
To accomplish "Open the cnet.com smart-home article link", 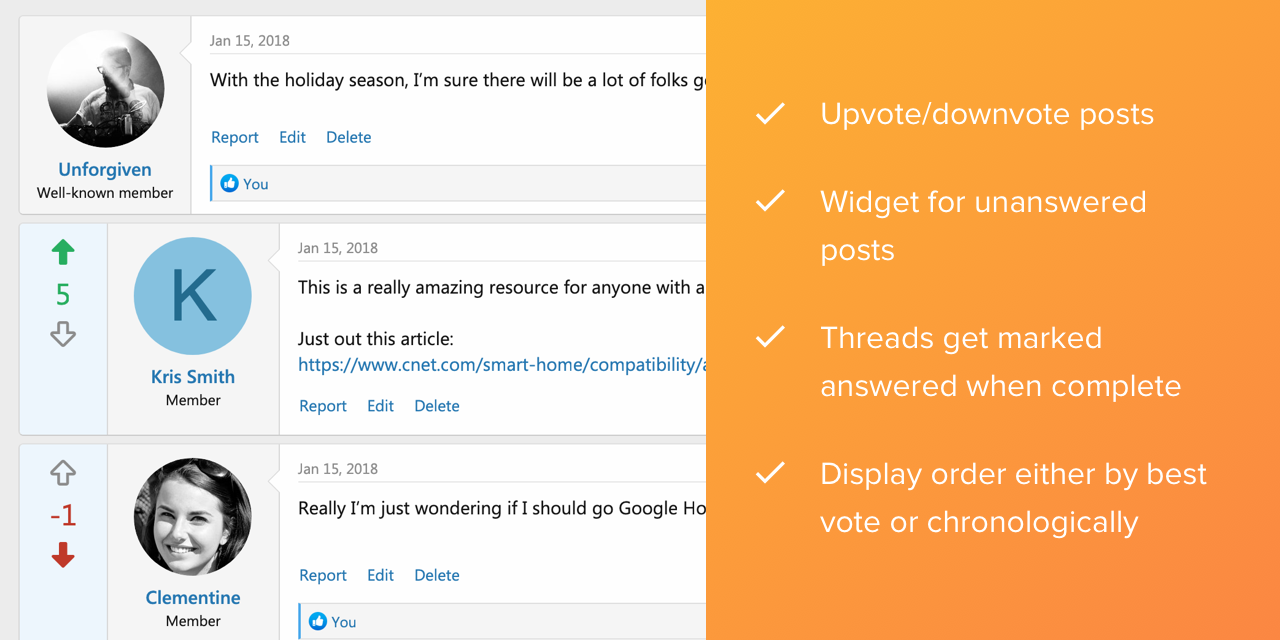I will tap(502, 365).
